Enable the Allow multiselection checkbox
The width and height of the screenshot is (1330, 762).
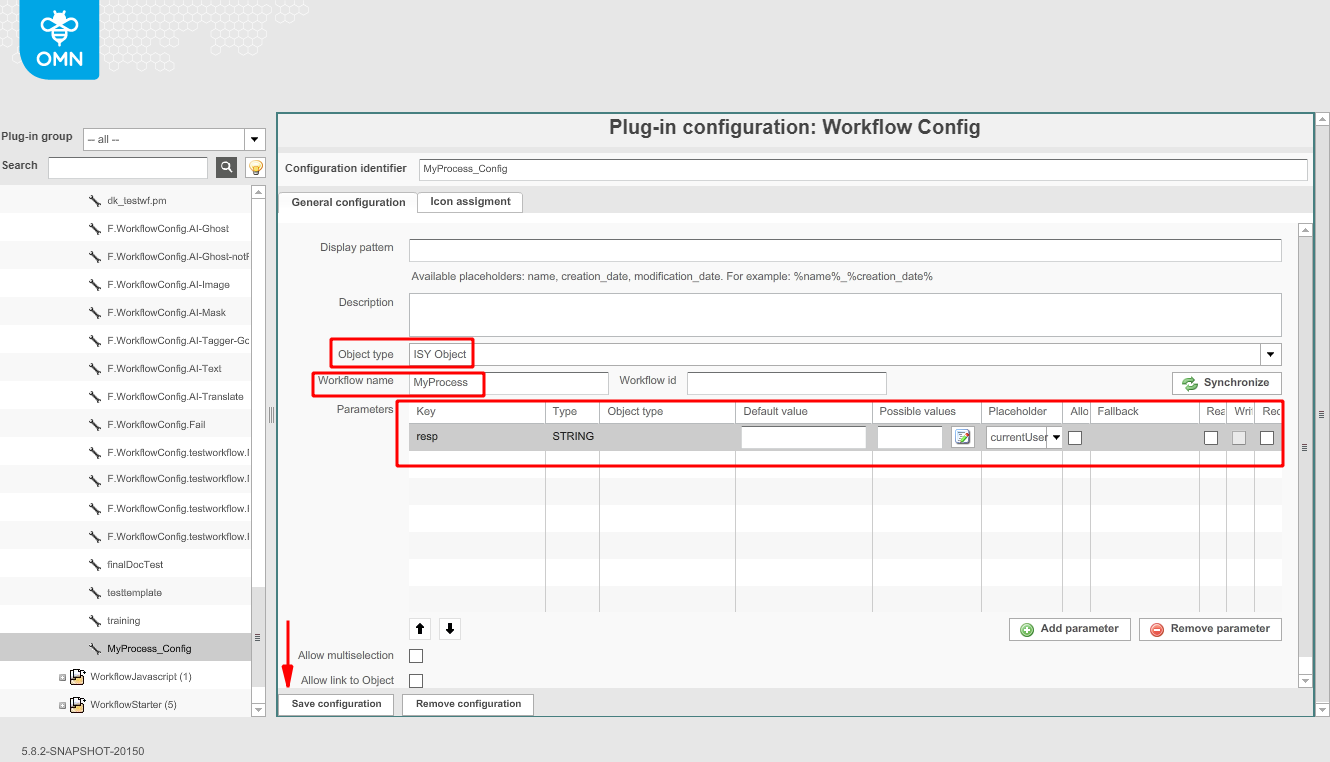point(416,656)
